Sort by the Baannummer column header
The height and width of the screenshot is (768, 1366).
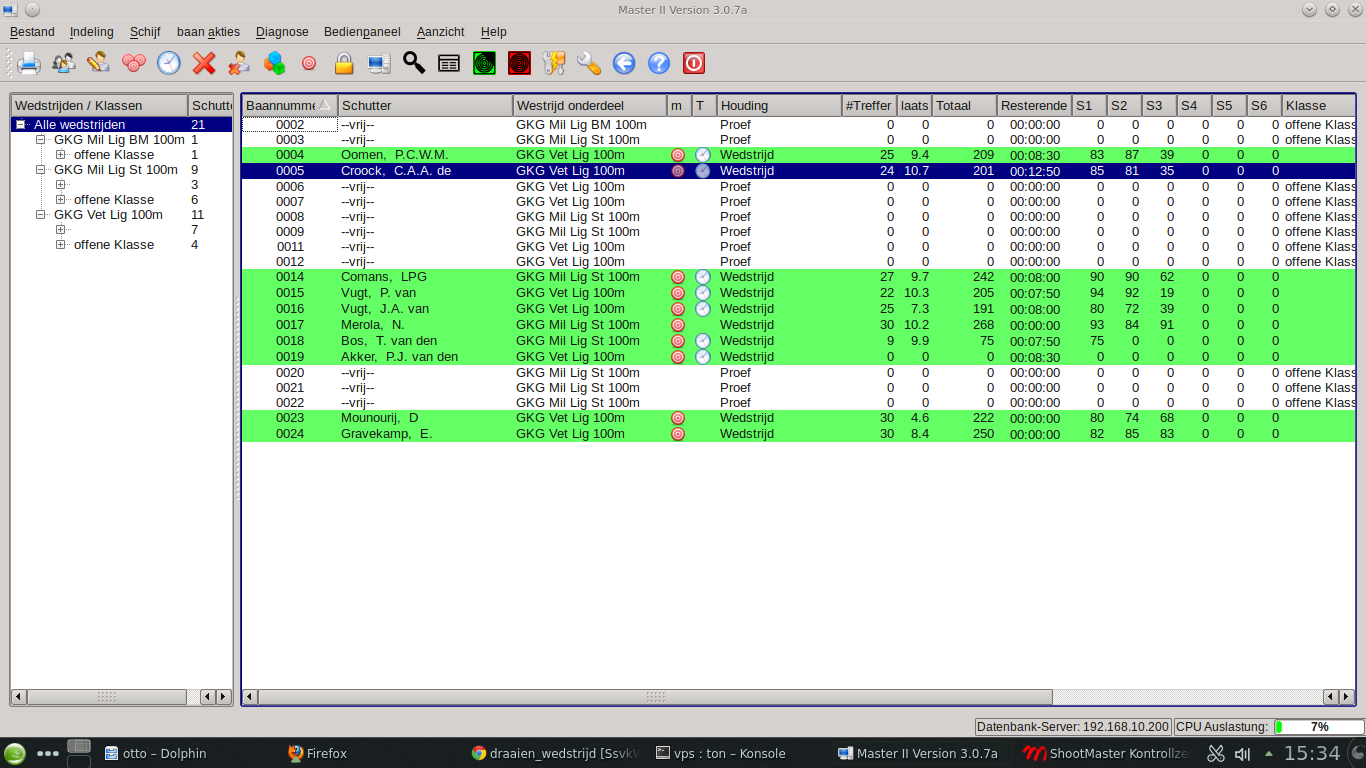pyautogui.click(x=280, y=105)
